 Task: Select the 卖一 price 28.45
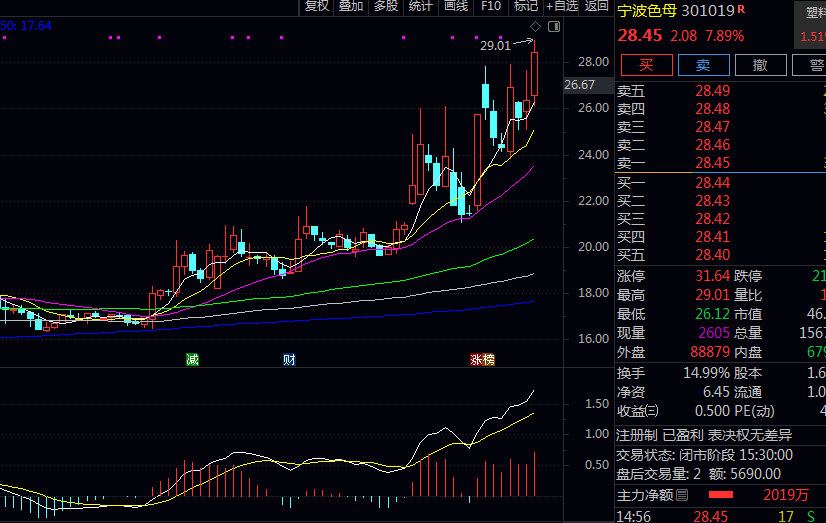712,163
